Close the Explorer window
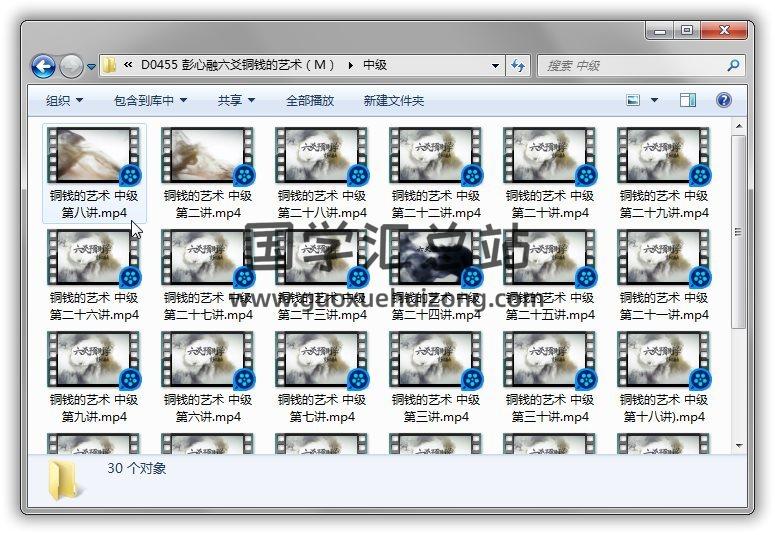This screenshot has width=775, height=535. pos(724,31)
